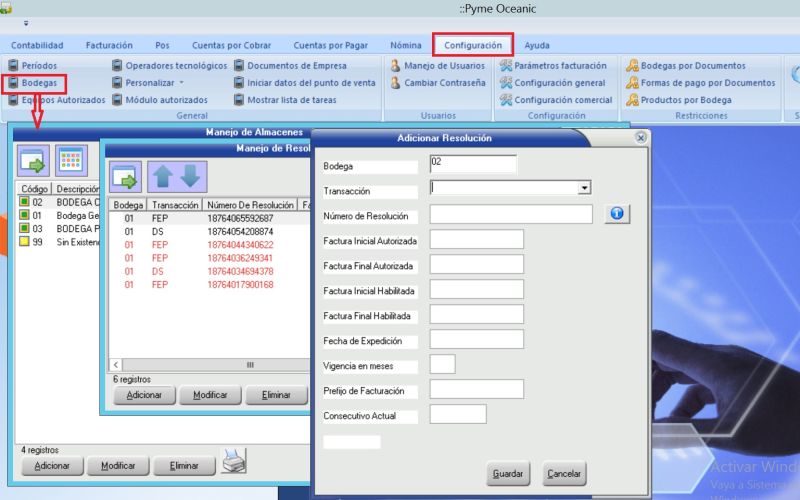Open Parámetros facturación from the ribbon
800x500 pixels.
tap(553, 66)
